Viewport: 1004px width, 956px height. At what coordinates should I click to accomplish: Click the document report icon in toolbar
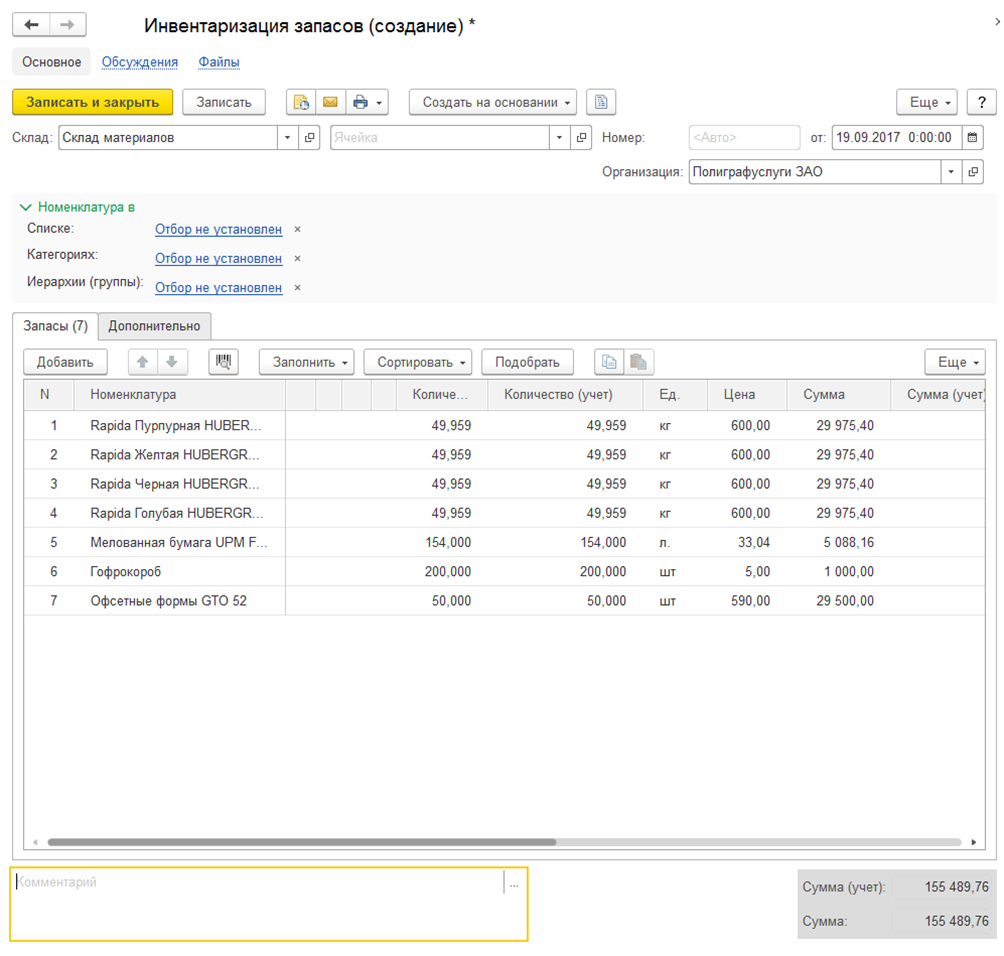click(x=601, y=102)
